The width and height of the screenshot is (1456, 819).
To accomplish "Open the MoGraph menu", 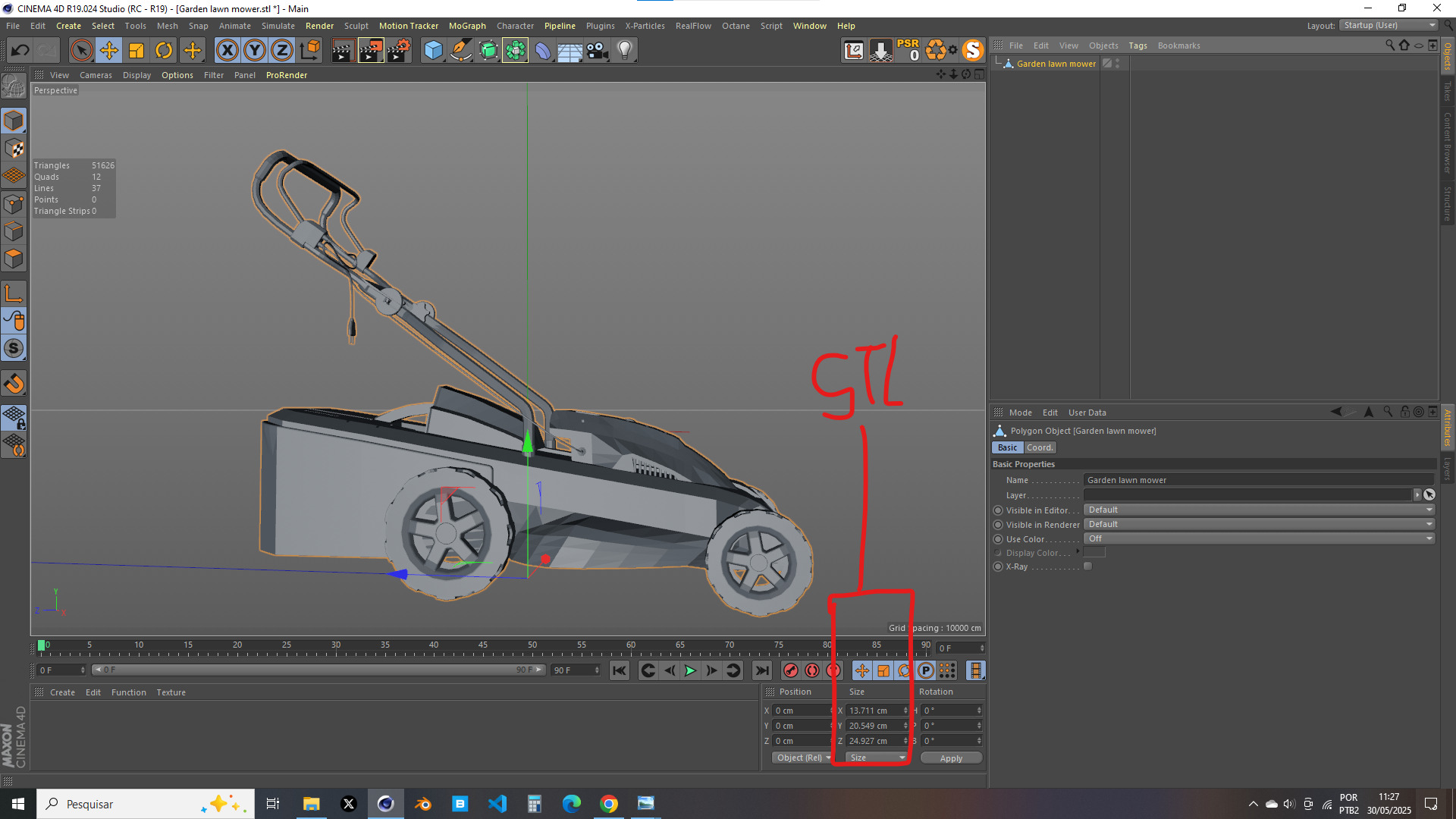I will pyautogui.click(x=467, y=26).
